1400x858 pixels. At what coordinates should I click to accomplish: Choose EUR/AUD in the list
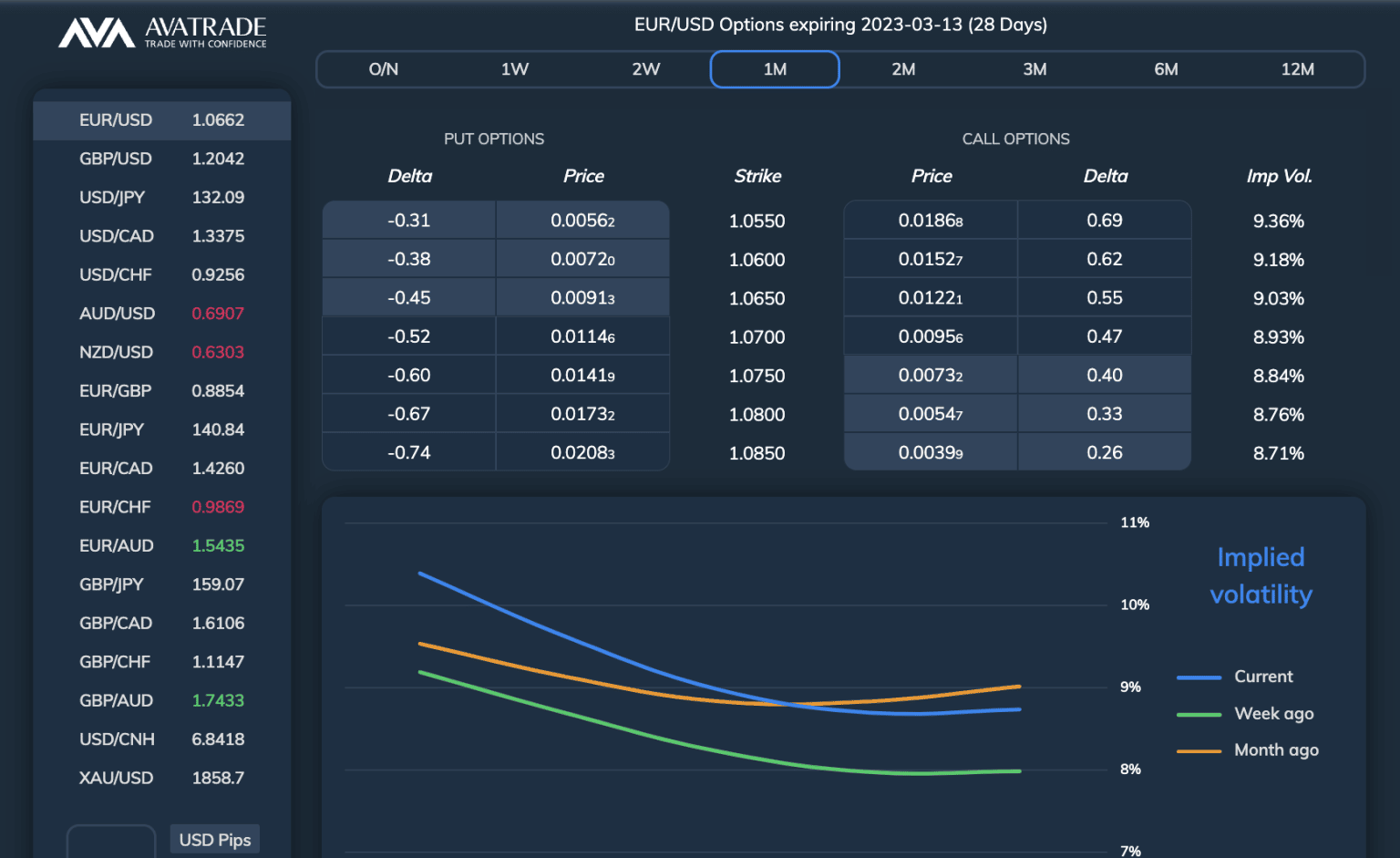(x=162, y=545)
